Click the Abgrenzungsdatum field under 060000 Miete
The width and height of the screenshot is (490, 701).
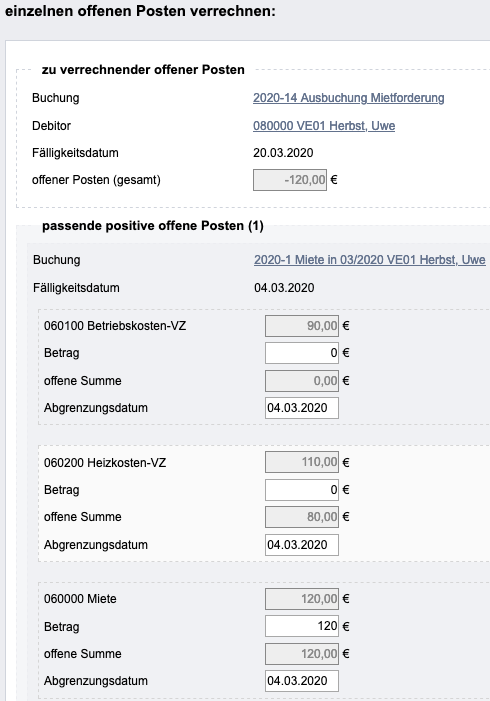click(302, 681)
